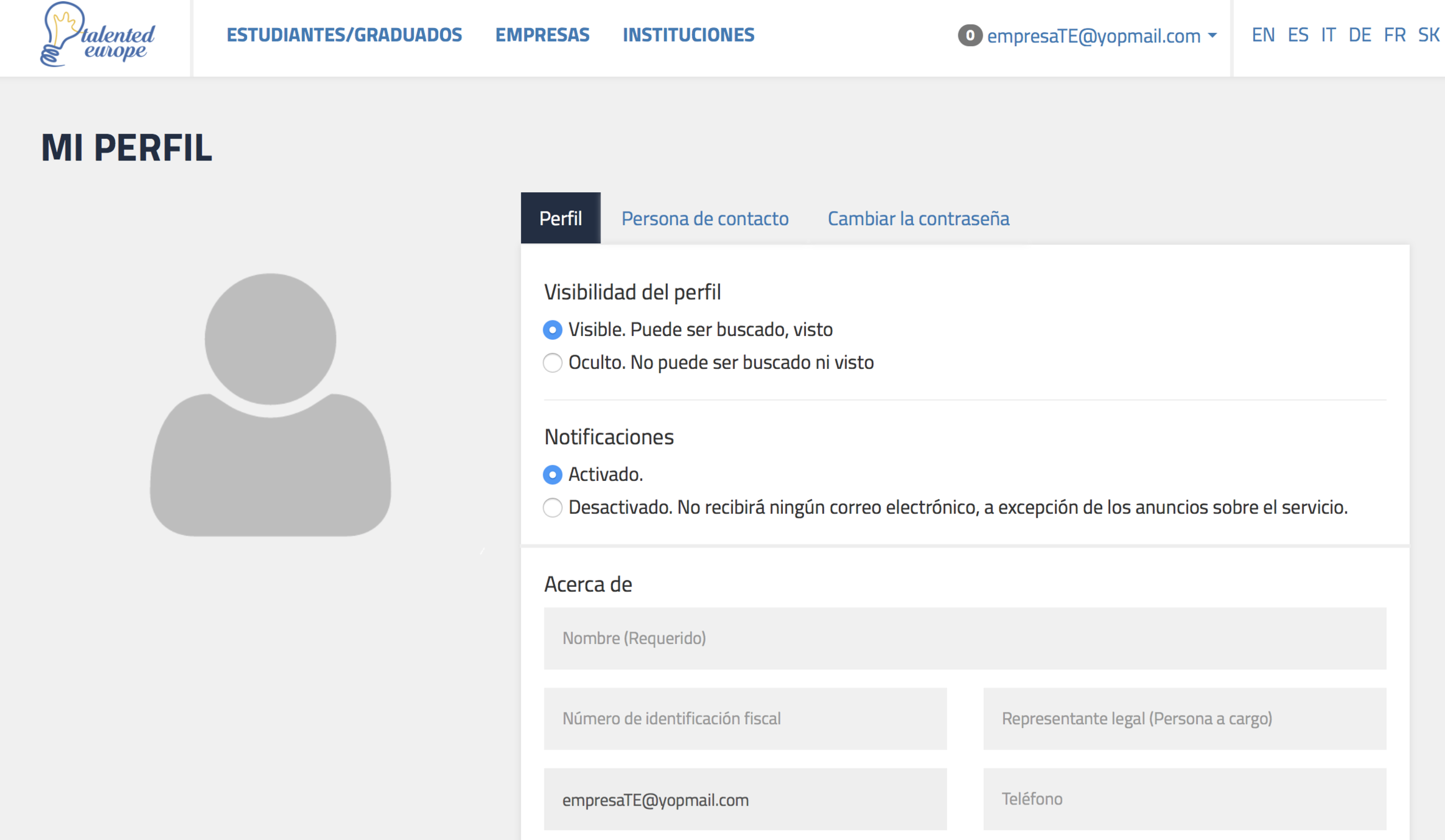Select the Perfil tab
This screenshot has height=840, width=1445.
point(560,218)
